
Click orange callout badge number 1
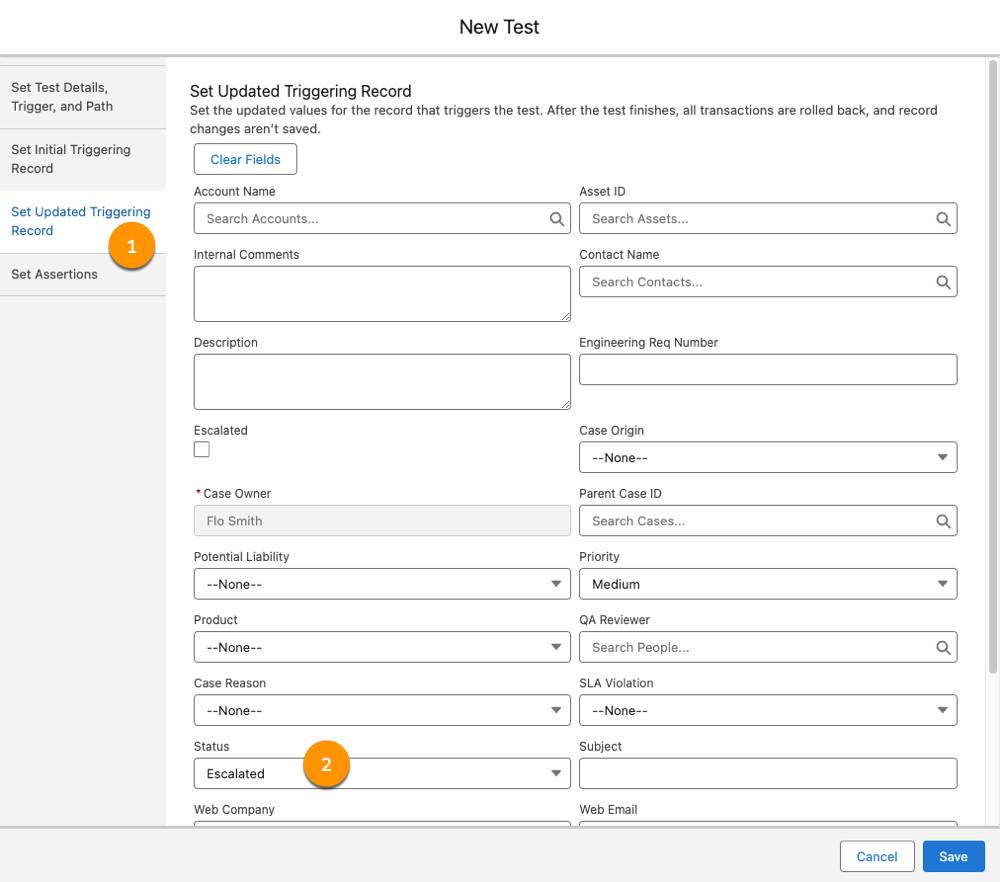click(132, 246)
